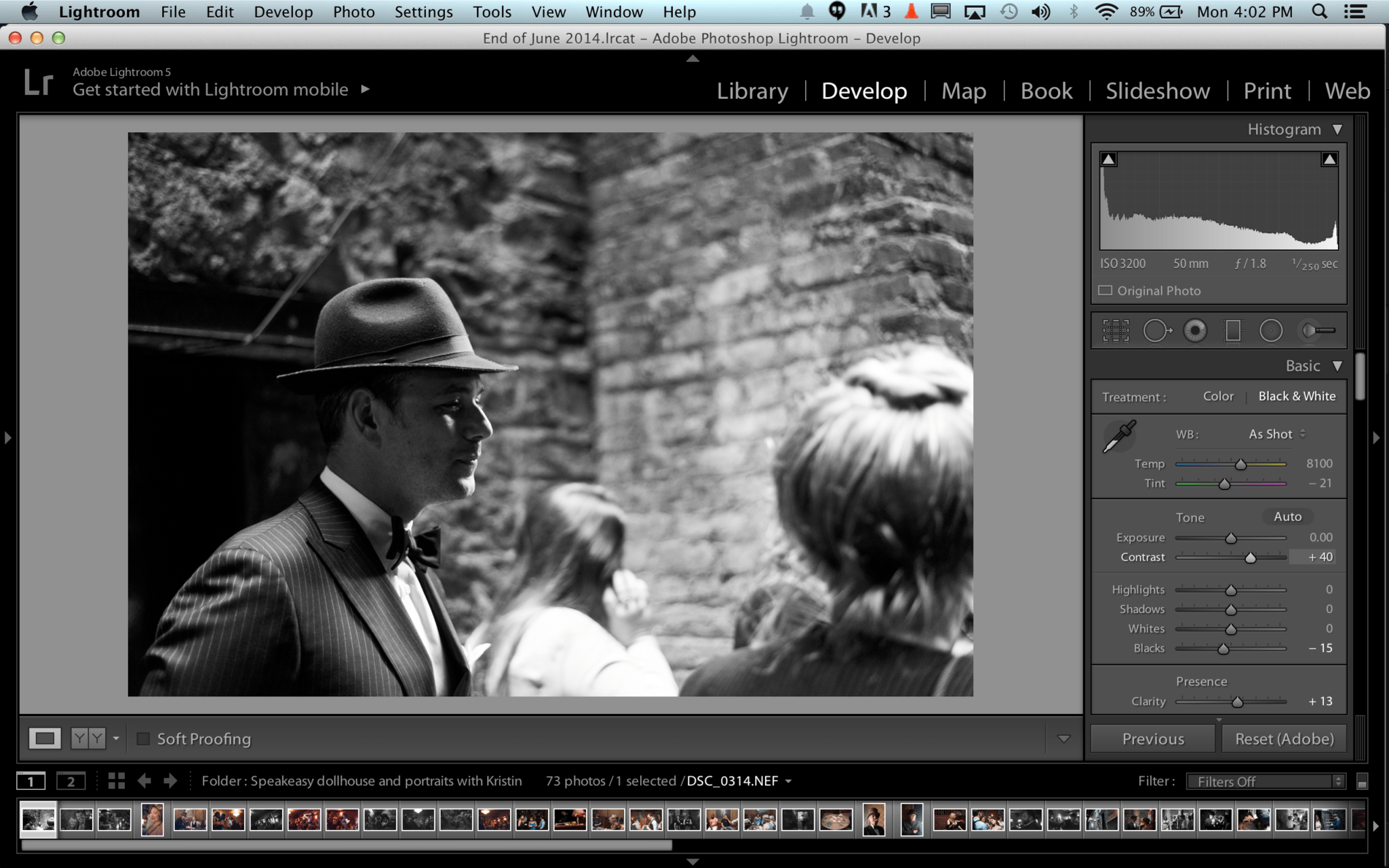1389x868 pixels.
Task: Select the Crop Overlay tool
Action: coord(1116,331)
